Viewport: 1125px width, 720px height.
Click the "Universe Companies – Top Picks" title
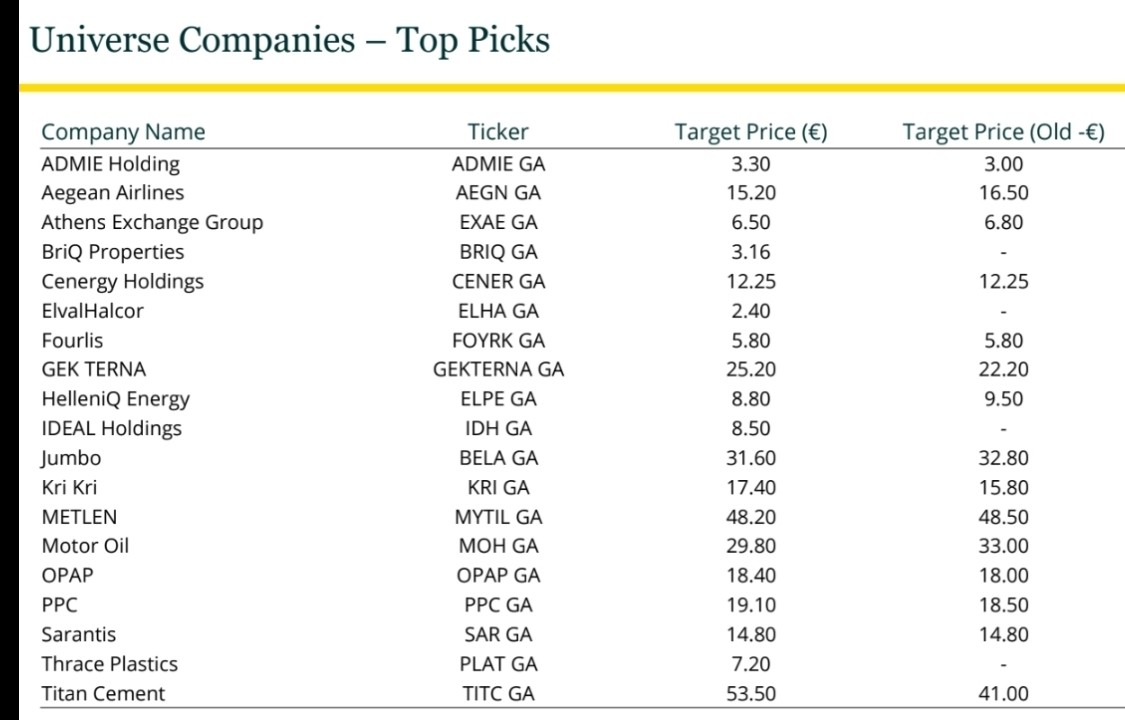click(290, 40)
